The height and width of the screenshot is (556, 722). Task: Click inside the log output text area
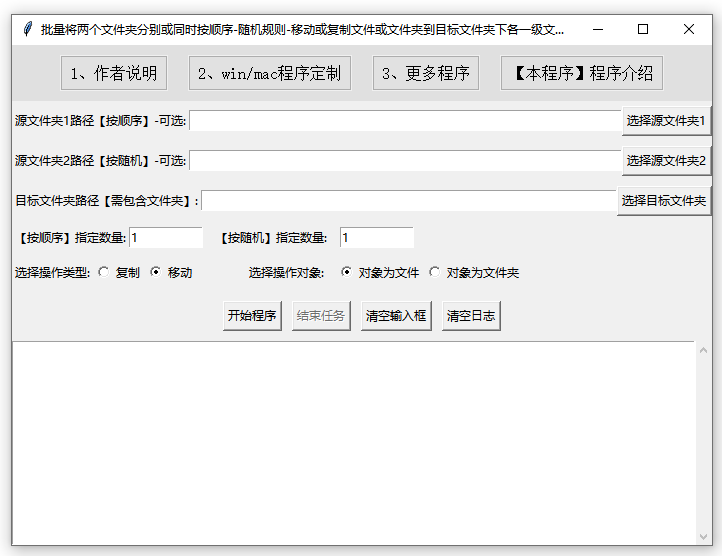click(x=353, y=443)
